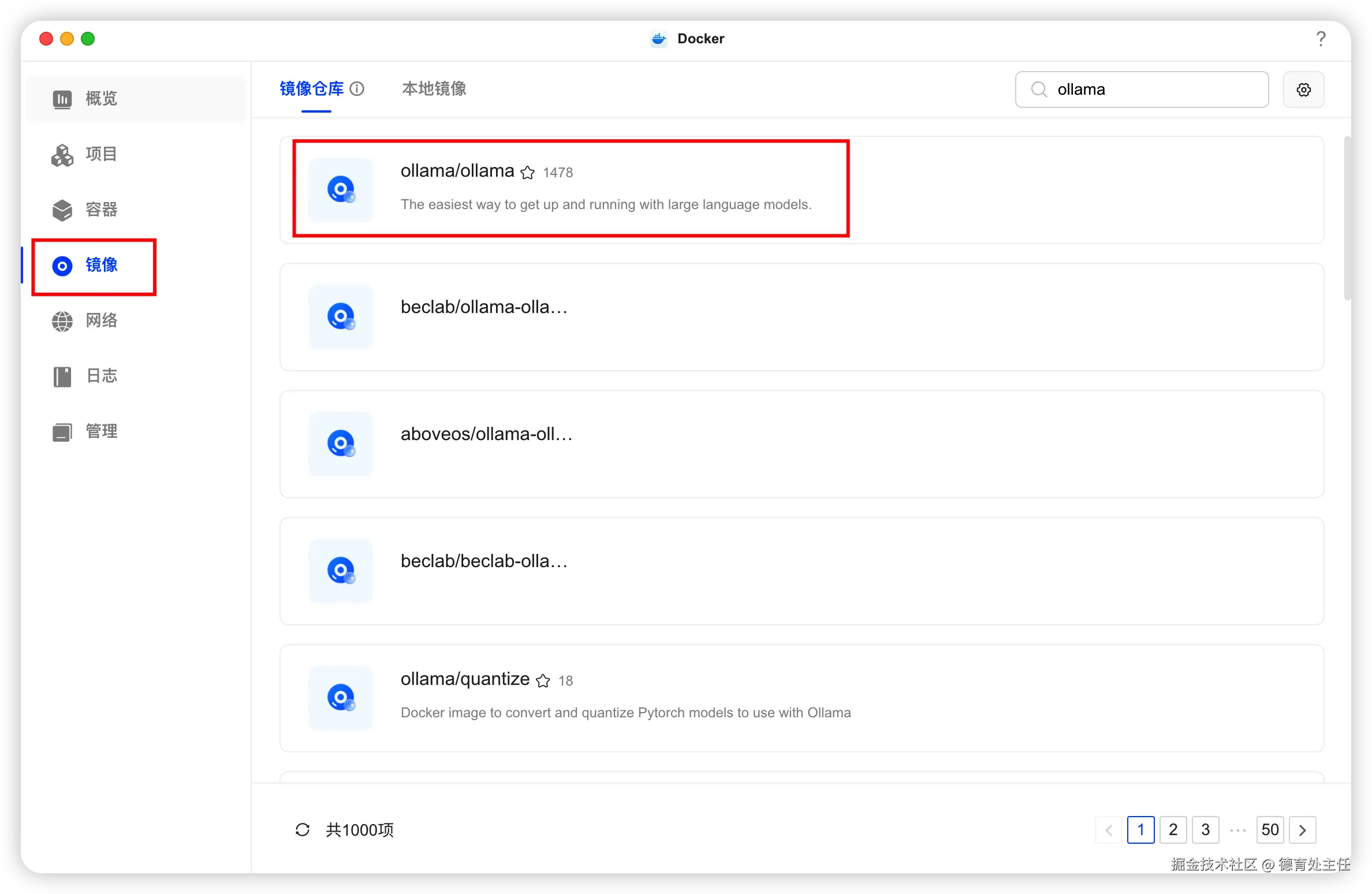This screenshot has width=1372, height=894.
Task: Click the info icon next to 镜像仓库
Action: coord(357,88)
